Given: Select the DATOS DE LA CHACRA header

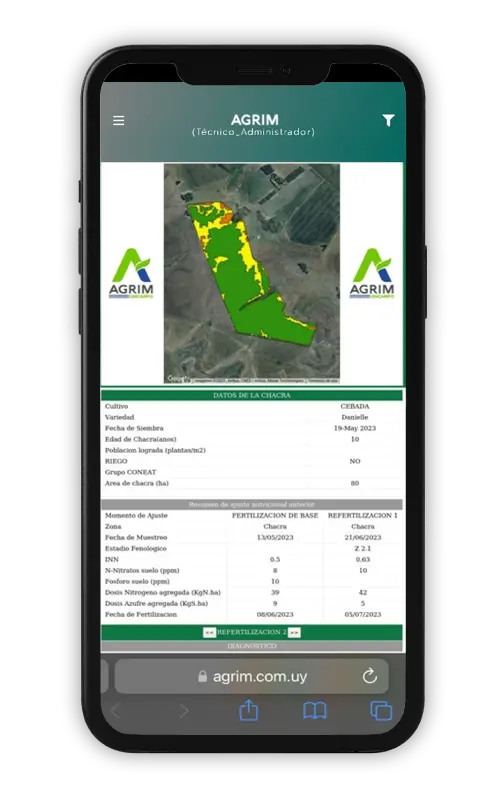Looking at the screenshot, I should pos(252,395).
